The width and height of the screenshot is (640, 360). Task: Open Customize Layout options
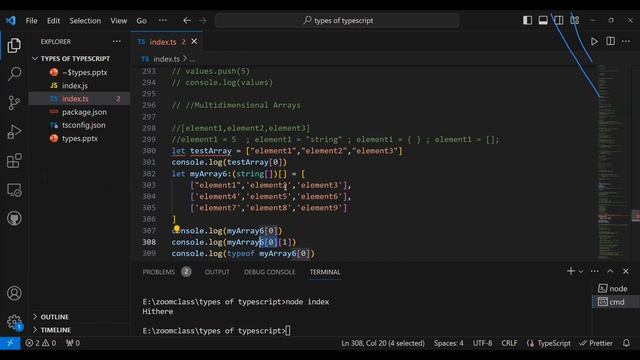tap(575, 20)
